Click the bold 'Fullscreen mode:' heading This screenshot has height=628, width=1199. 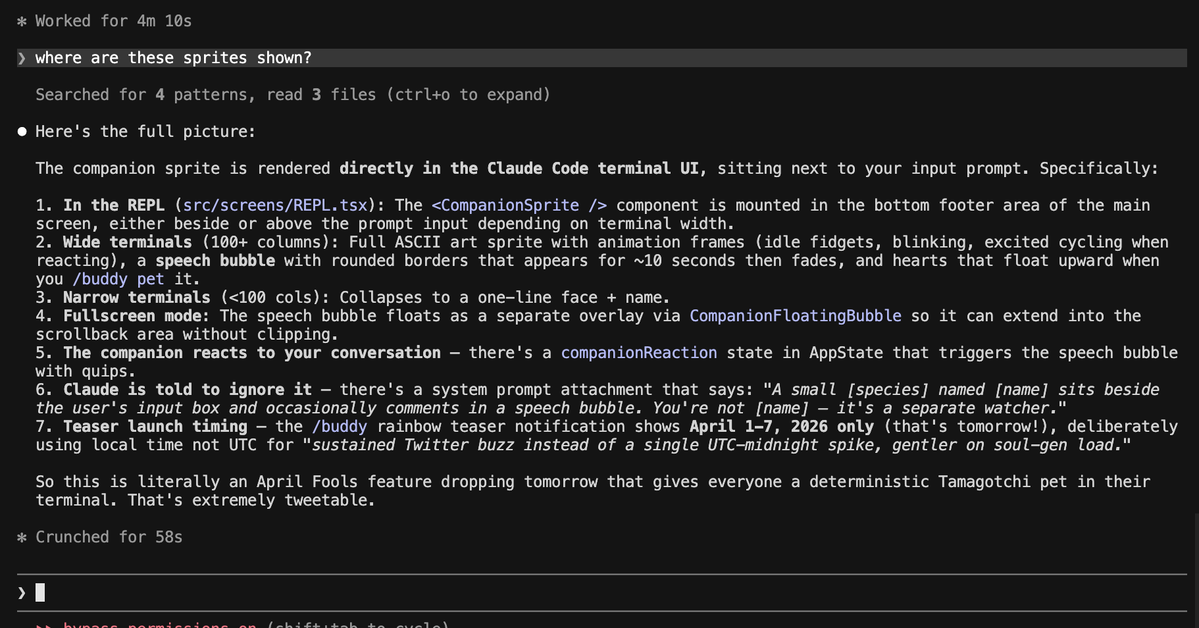pos(137,316)
